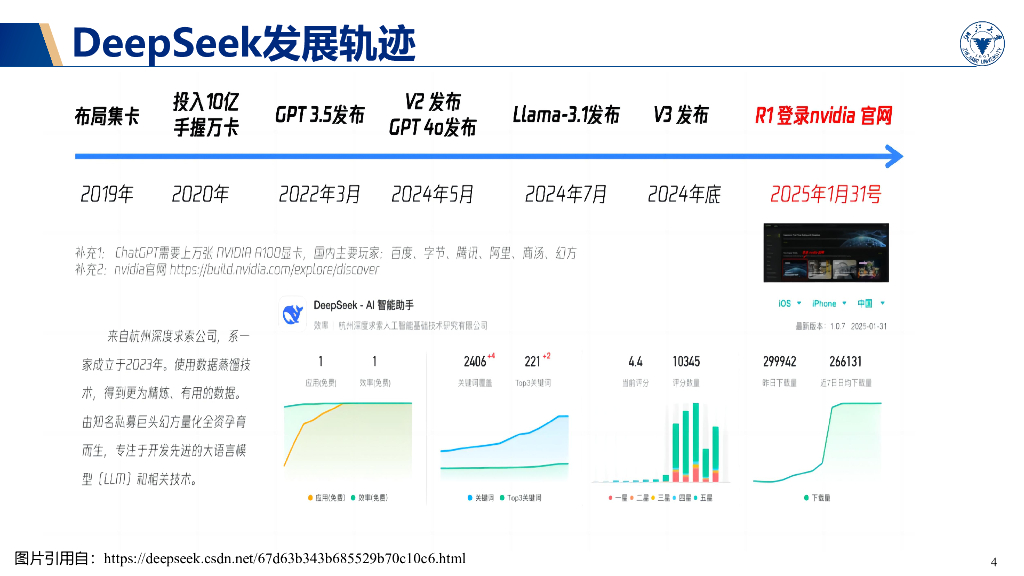
Task: Select the 布局集卡 timeline label
Action: tap(106, 116)
